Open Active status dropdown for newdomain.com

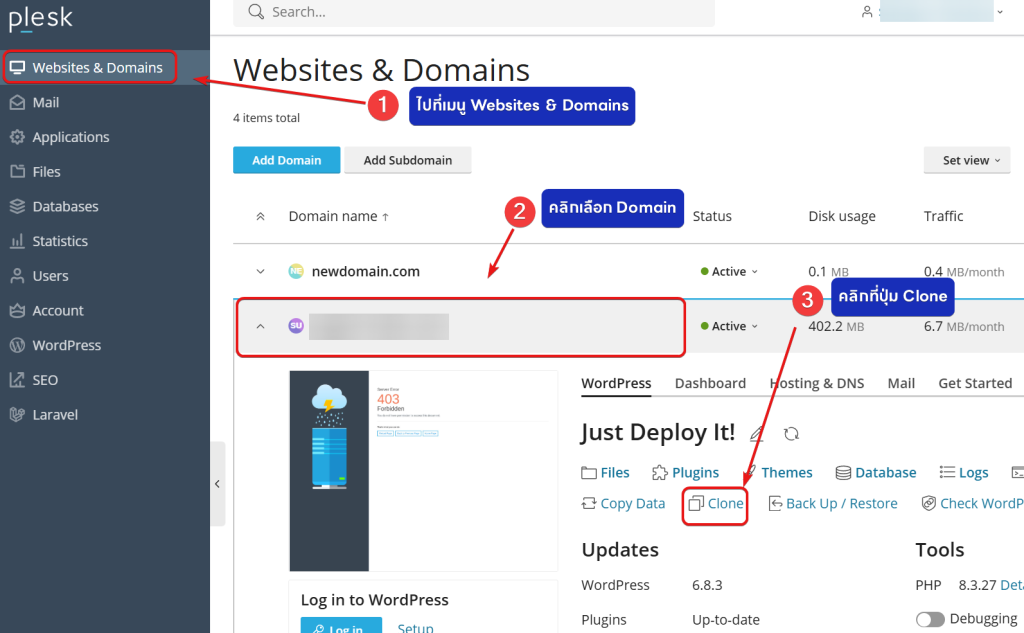coord(729,272)
